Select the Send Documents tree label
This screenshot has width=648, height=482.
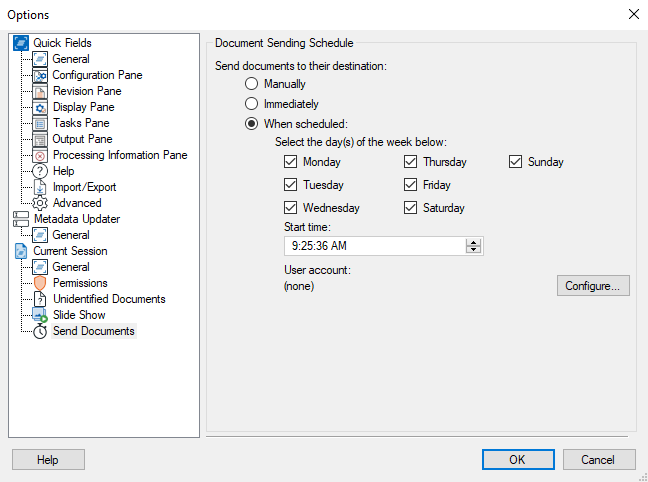(94, 331)
